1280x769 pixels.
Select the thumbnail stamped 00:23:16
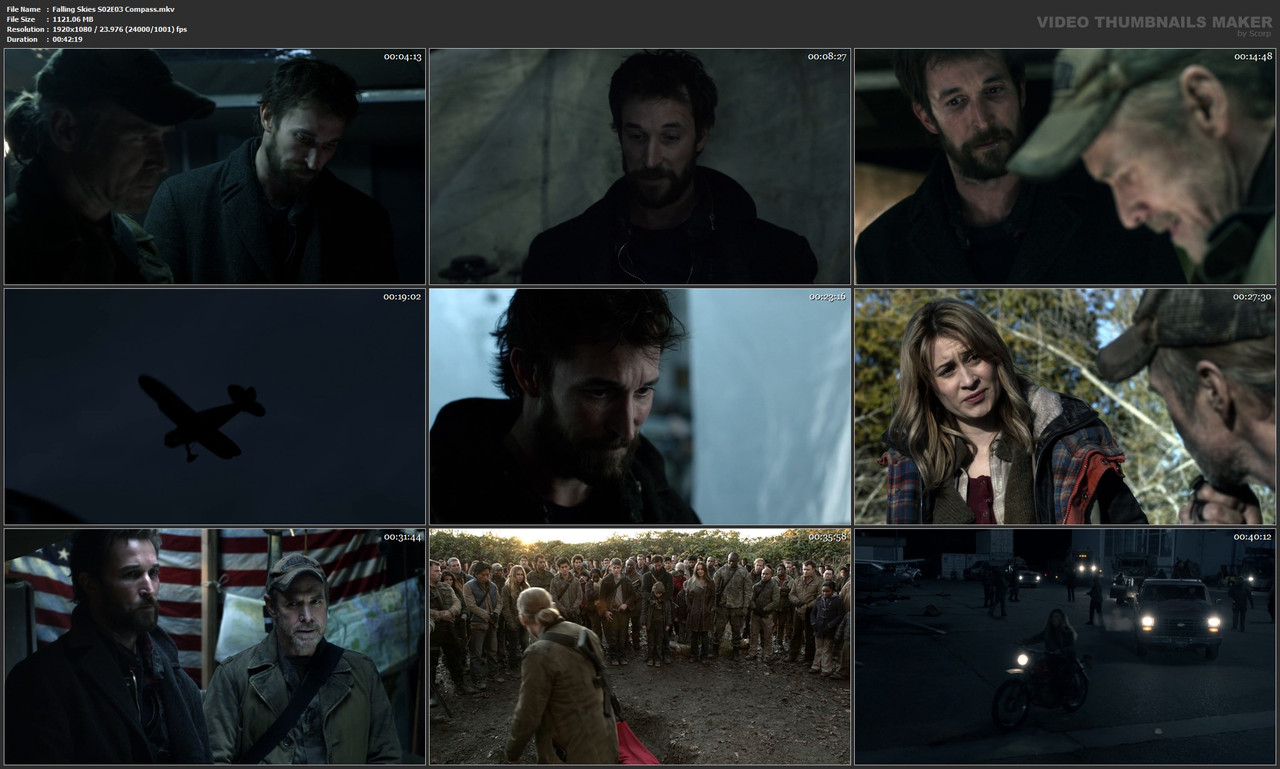pyautogui.click(x=640, y=406)
